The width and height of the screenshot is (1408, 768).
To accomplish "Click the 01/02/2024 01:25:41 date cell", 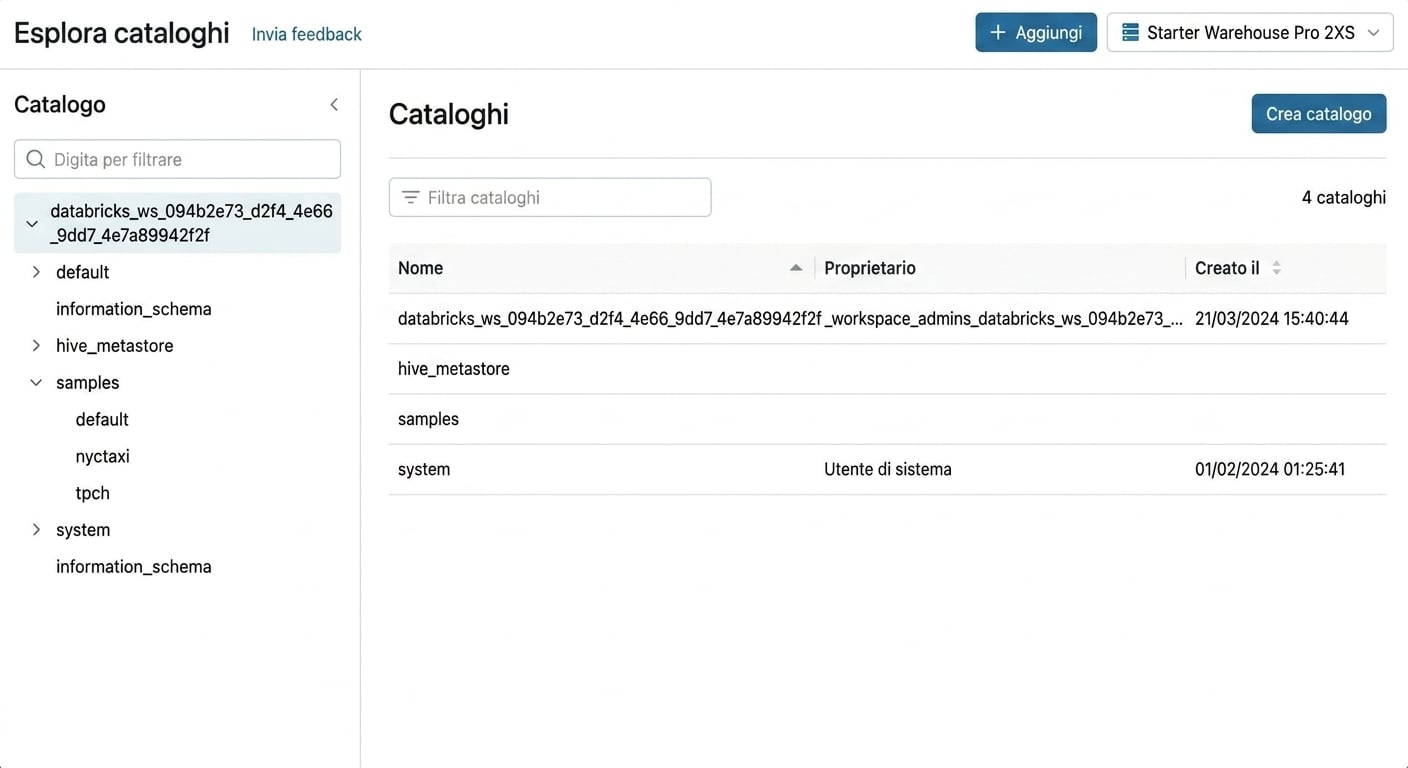I will [1270, 469].
